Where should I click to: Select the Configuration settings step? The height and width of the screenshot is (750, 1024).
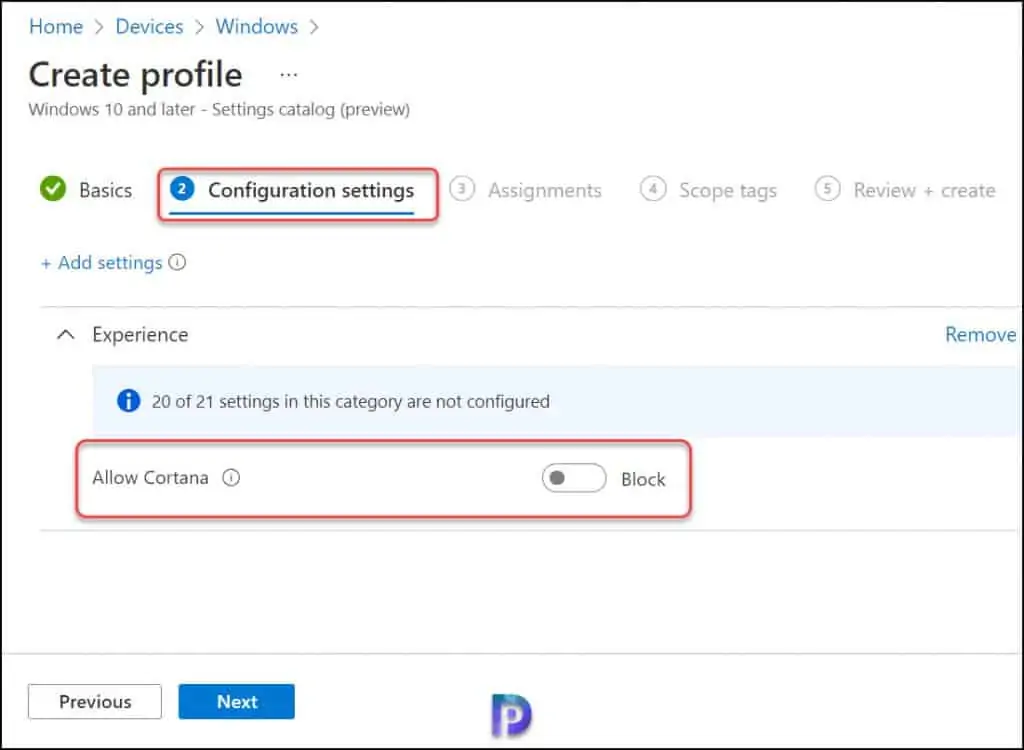[291, 191]
